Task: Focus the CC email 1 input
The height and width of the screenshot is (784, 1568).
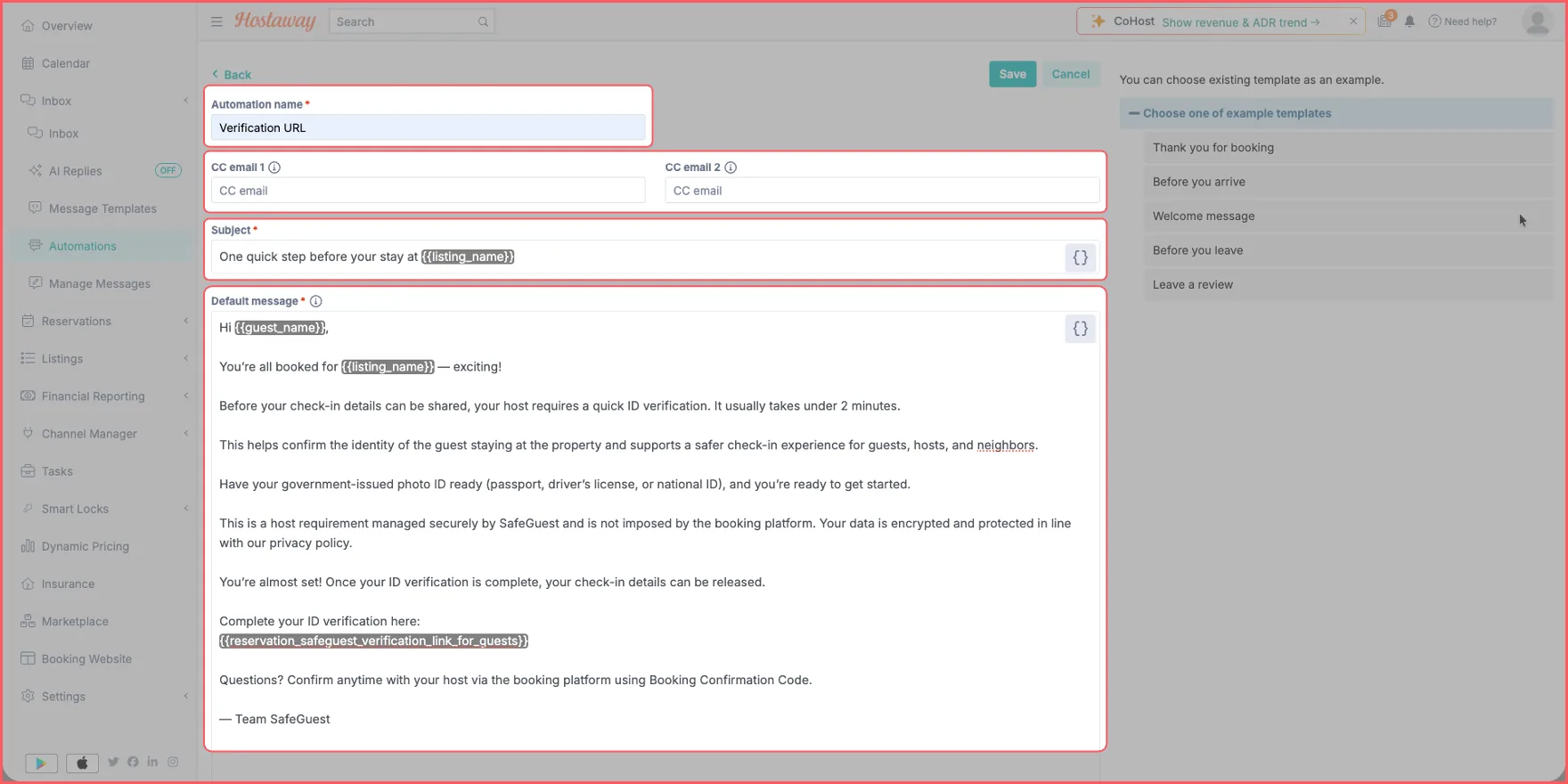Action: point(428,191)
